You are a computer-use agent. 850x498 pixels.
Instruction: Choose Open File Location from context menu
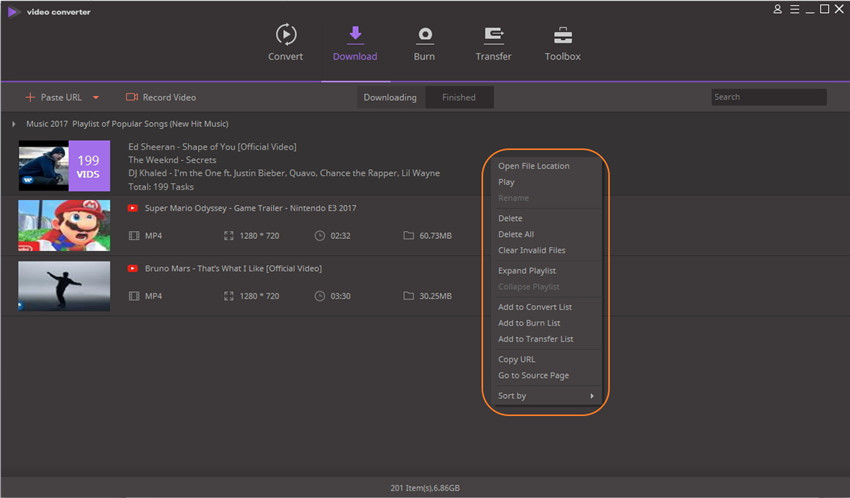[534, 166]
